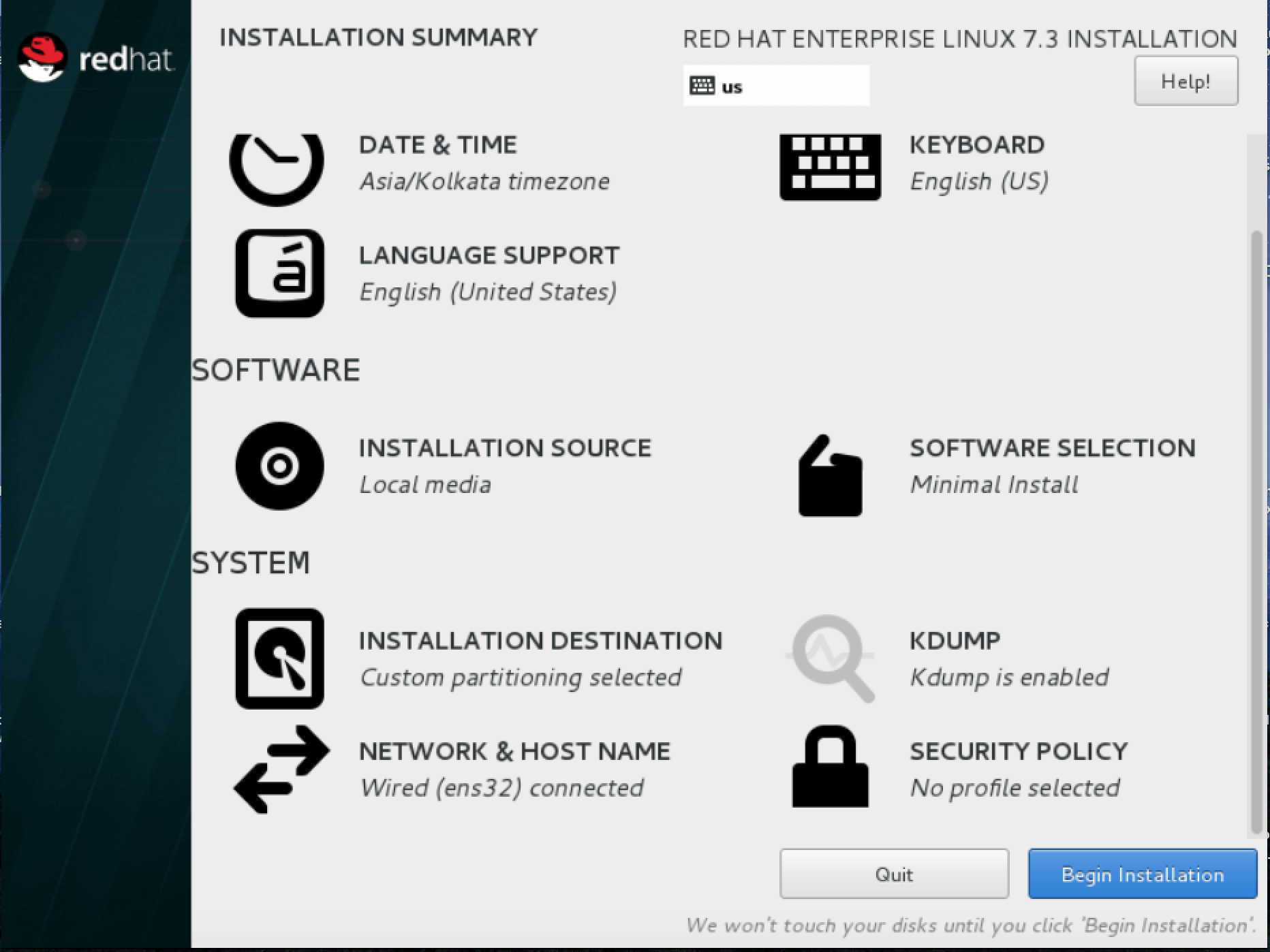The height and width of the screenshot is (952, 1270).
Task: Click the Security Policy padlock icon
Action: [x=830, y=767]
